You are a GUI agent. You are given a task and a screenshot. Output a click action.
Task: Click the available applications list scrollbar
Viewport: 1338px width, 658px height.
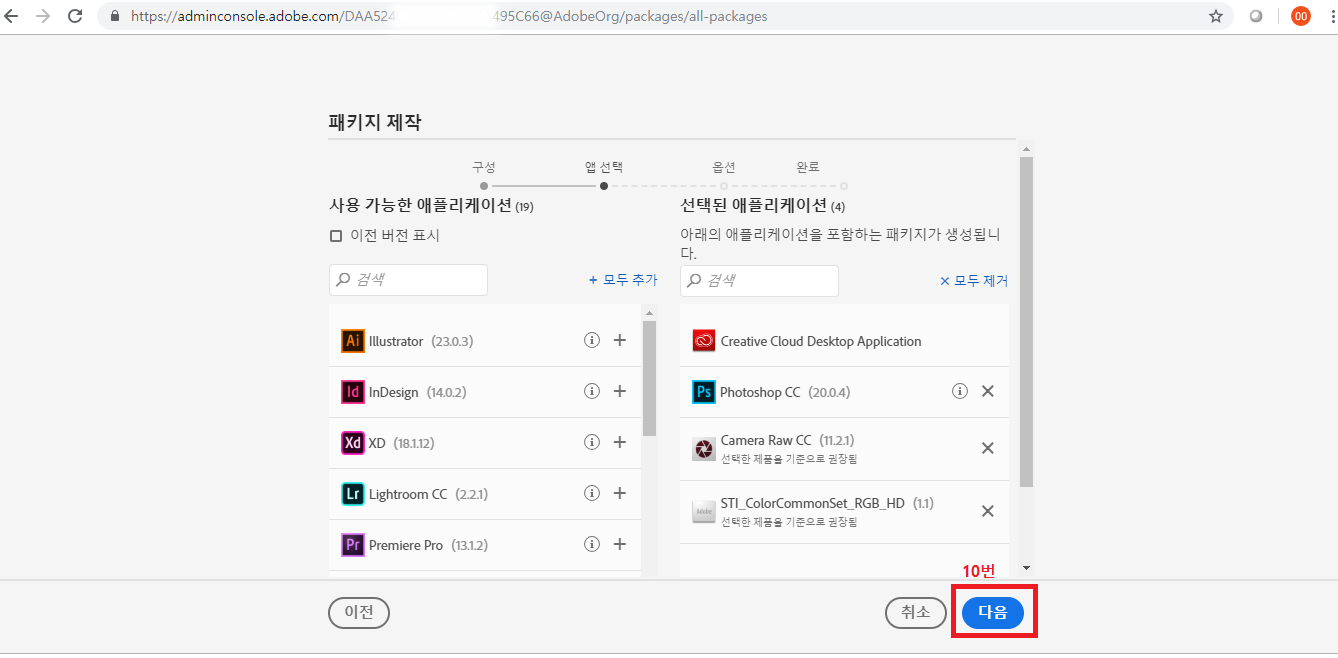pos(649,378)
